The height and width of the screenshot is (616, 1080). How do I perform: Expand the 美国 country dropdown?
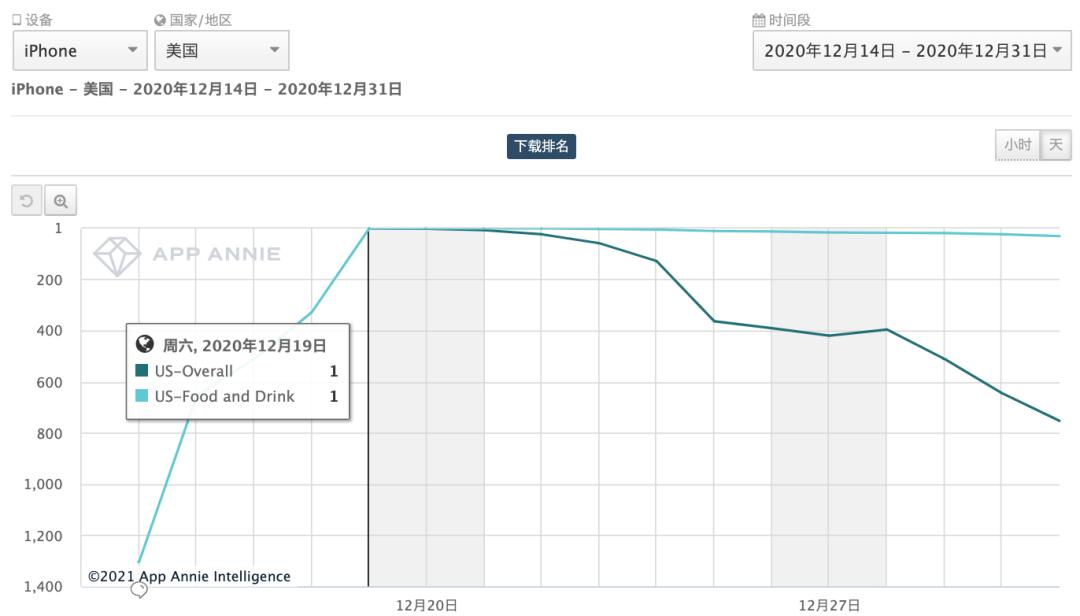(222, 51)
